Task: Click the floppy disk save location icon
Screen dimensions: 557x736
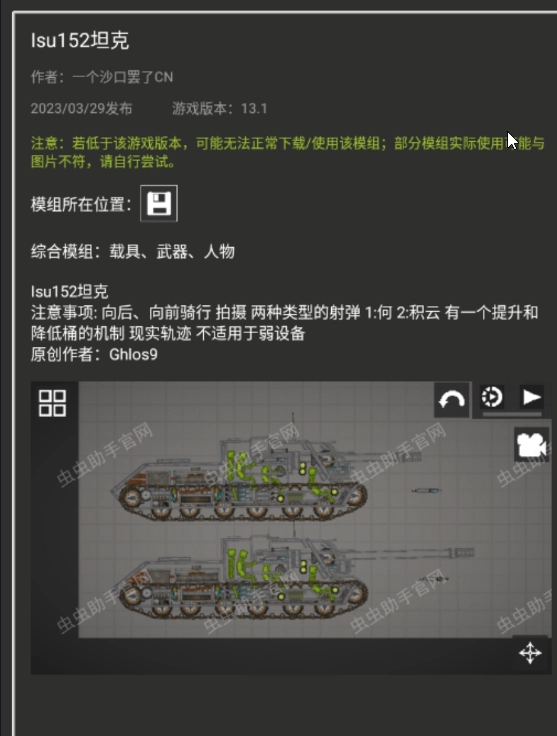Action: (x=159, y=203)
